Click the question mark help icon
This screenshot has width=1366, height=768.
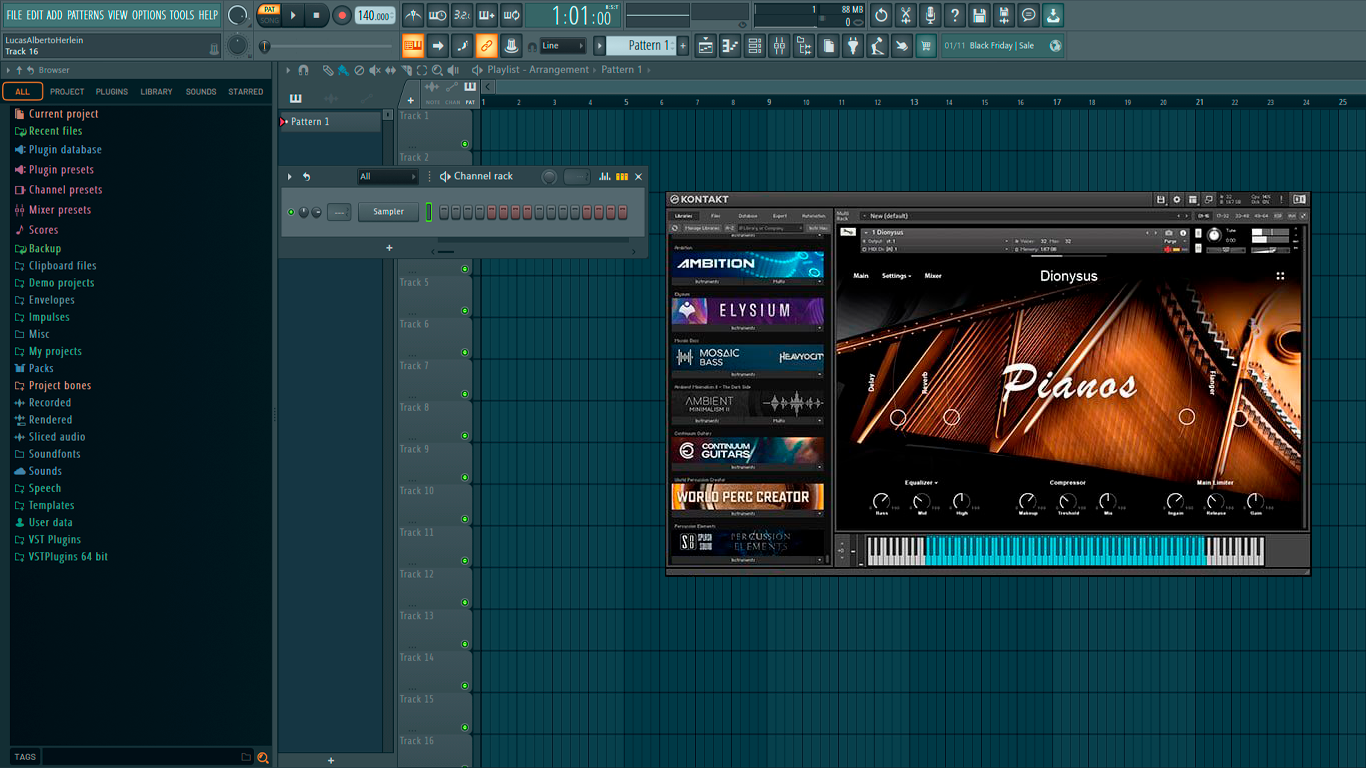[x=955, y=15]
